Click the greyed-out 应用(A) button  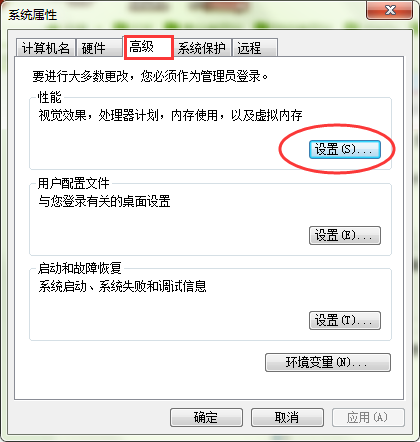pos(368,417)
